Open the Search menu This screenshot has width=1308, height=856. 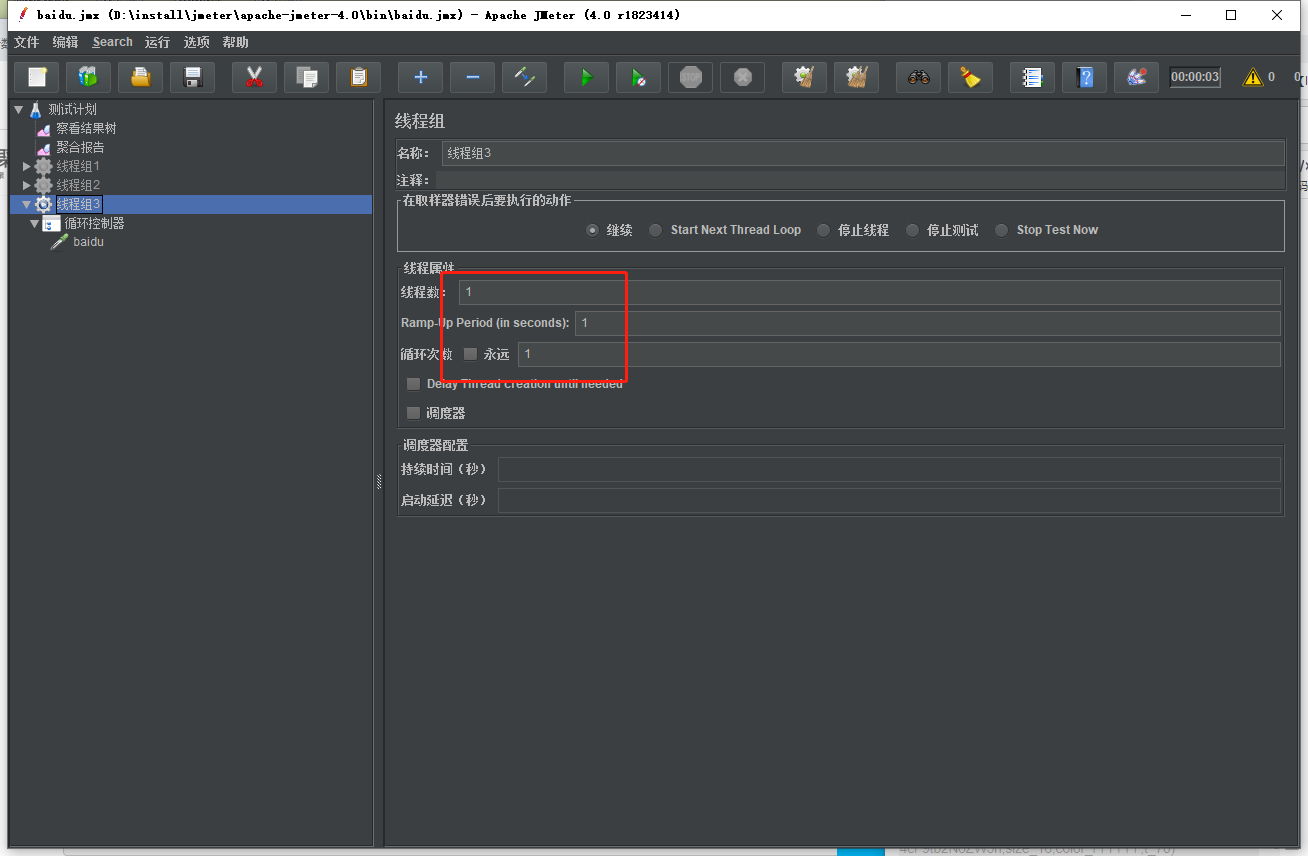click(x=112, y=42)
